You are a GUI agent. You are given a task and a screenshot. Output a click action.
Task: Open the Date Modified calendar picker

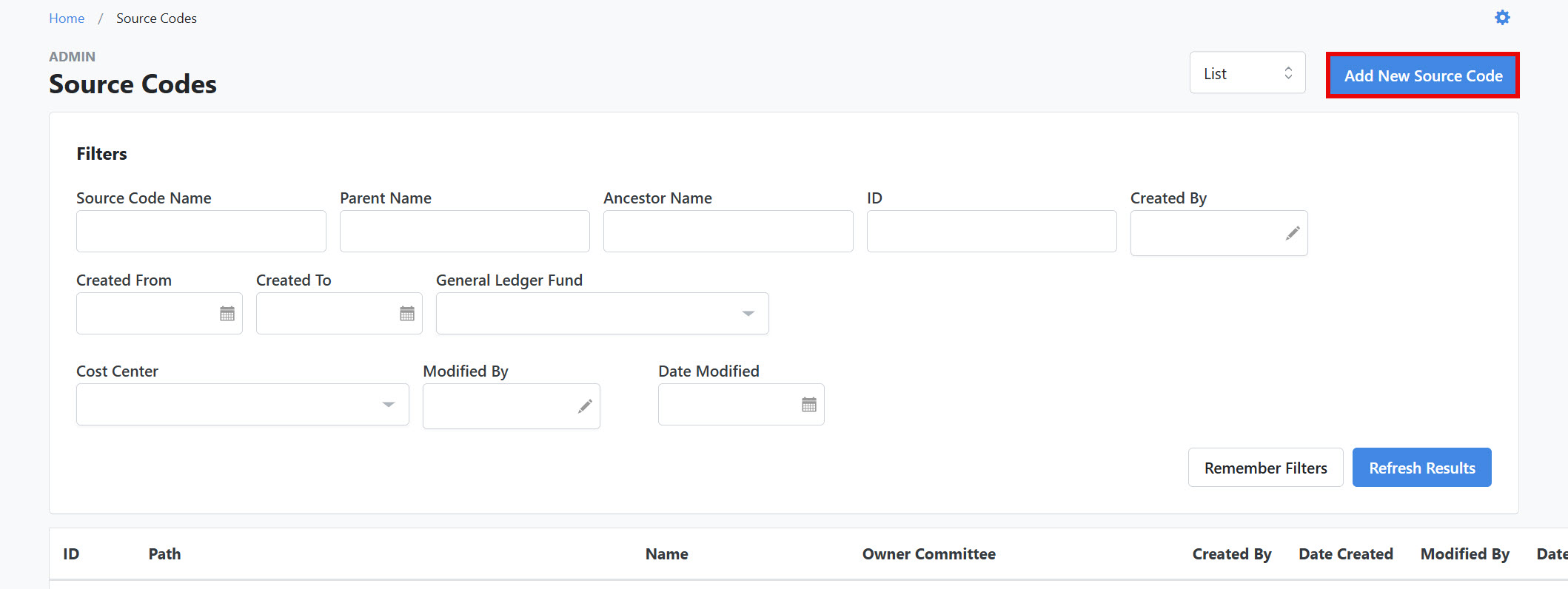click(x=808, y=405)
